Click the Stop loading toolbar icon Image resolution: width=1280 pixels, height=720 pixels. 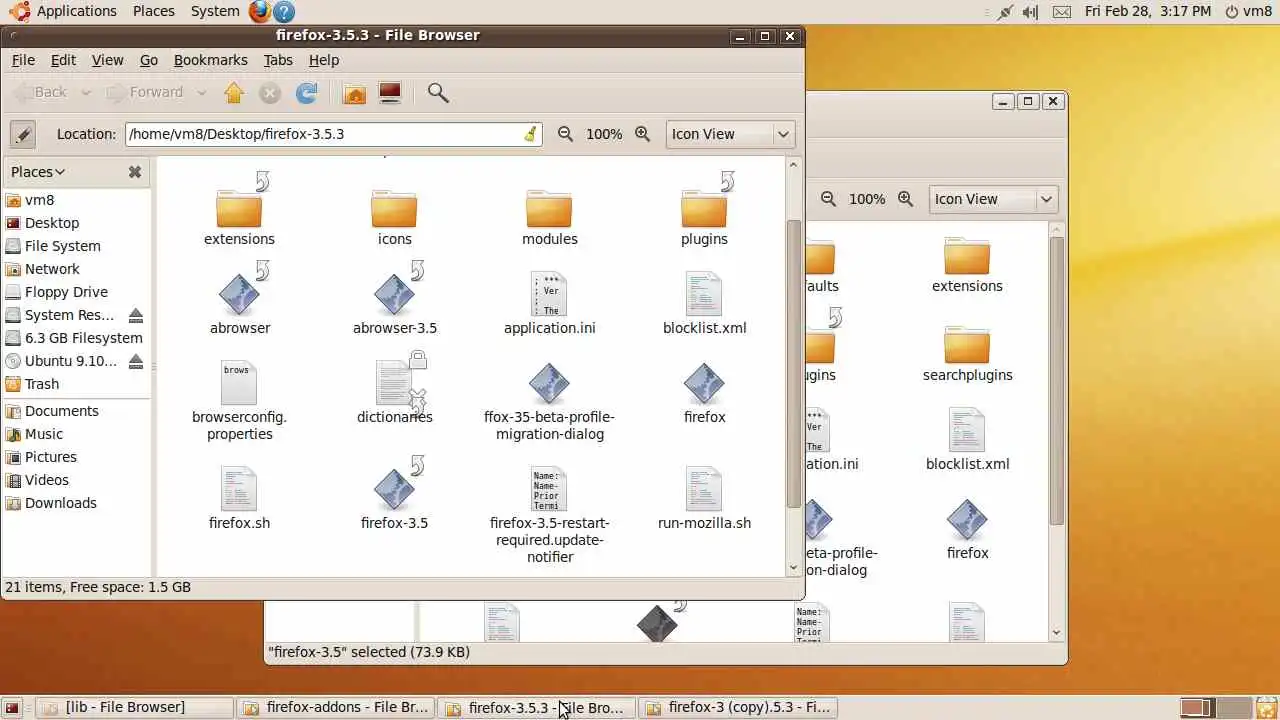pyautogui.click(x=270, y=93)
